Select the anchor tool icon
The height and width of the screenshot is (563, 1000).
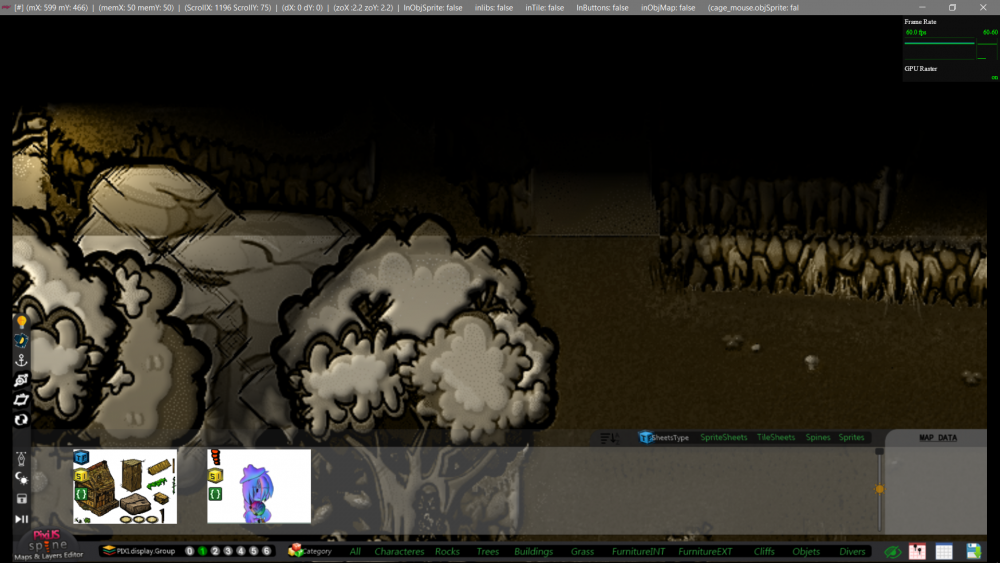point(21,360)
